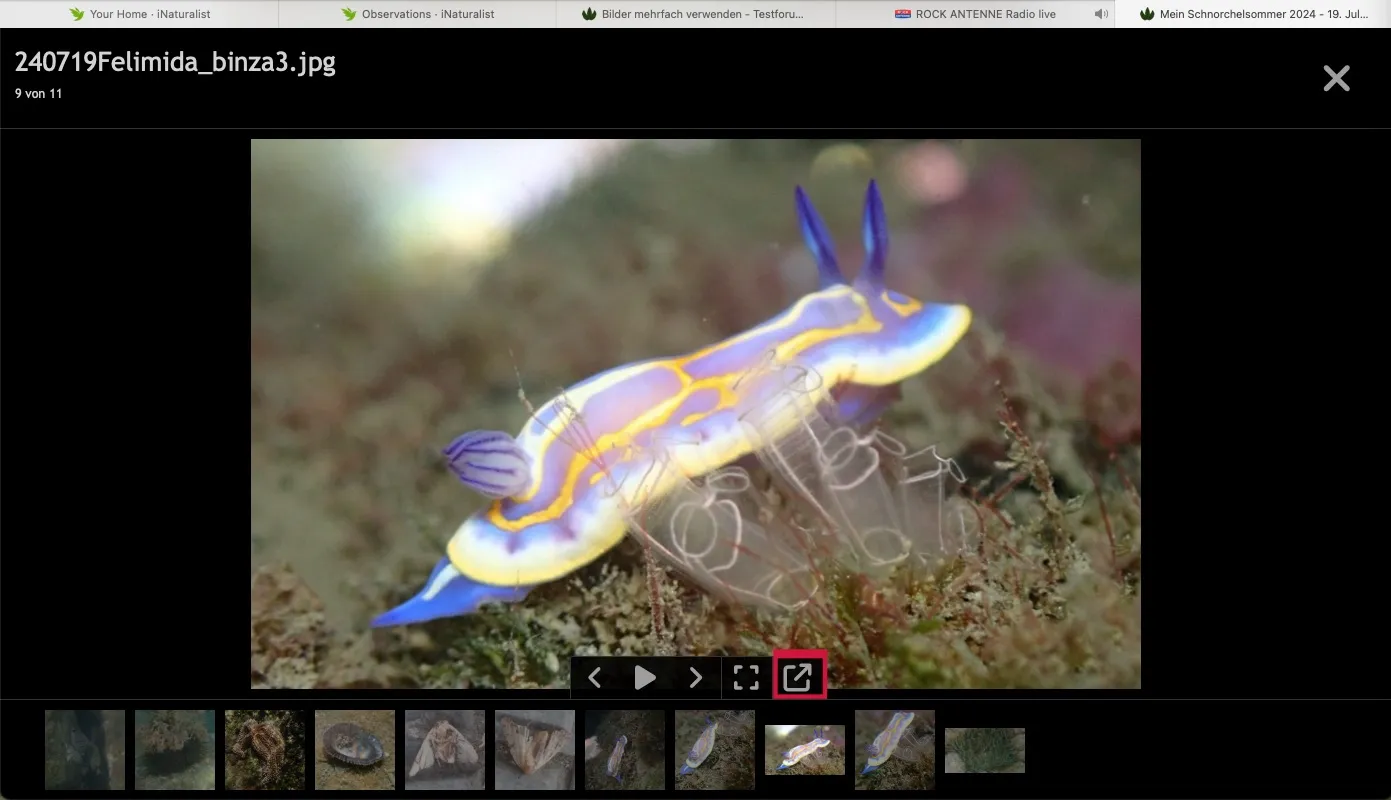Select the seventh thumbnail, small nudibranch on dark ground
This screenshot has width=1391, height=800.
coord(625,750)
